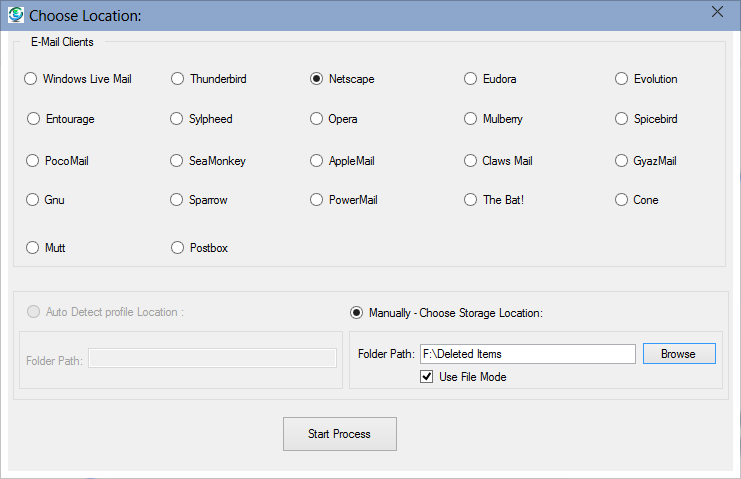Choose Thunderbird as the email client
The height and width of the screenshot is (479, 741).
point(178,79)
